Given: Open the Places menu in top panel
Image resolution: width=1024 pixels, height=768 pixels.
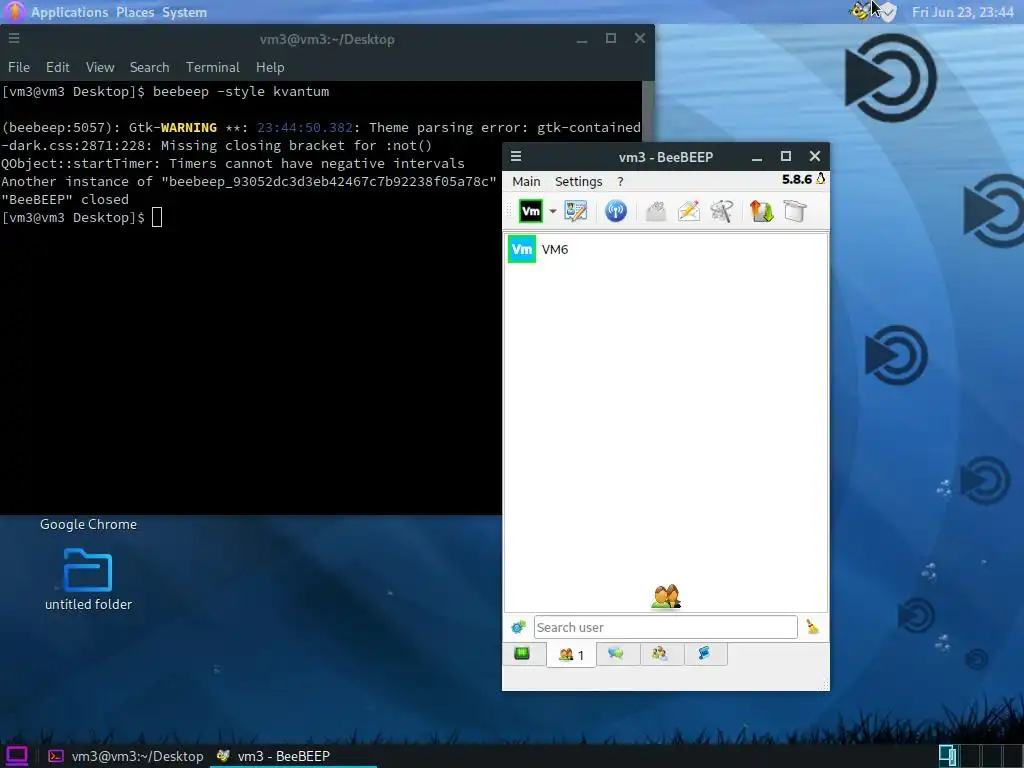Looking at the screenshot, I should pyautogui.click(x=135, y=12).
